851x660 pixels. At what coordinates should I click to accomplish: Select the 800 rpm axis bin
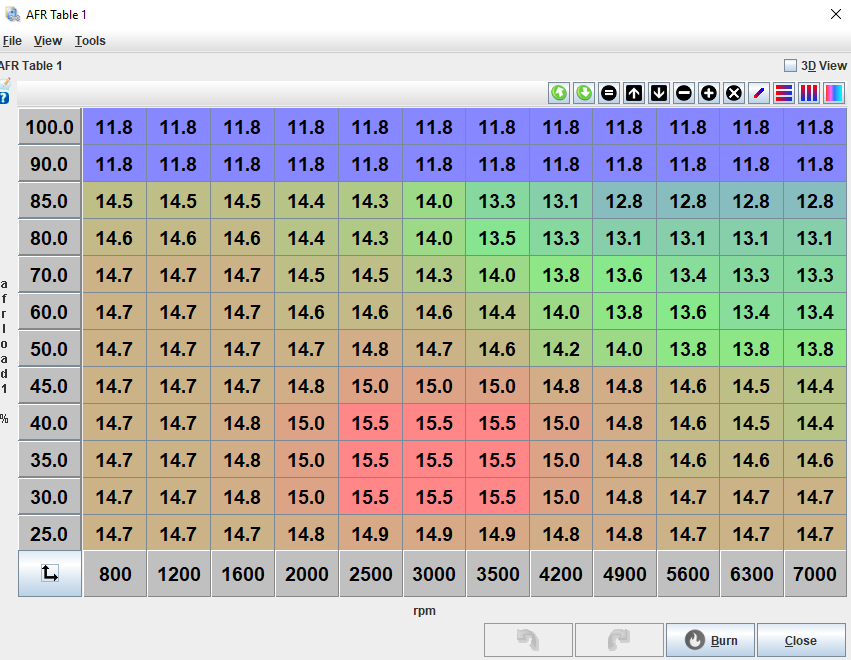[x=115, y=574]
